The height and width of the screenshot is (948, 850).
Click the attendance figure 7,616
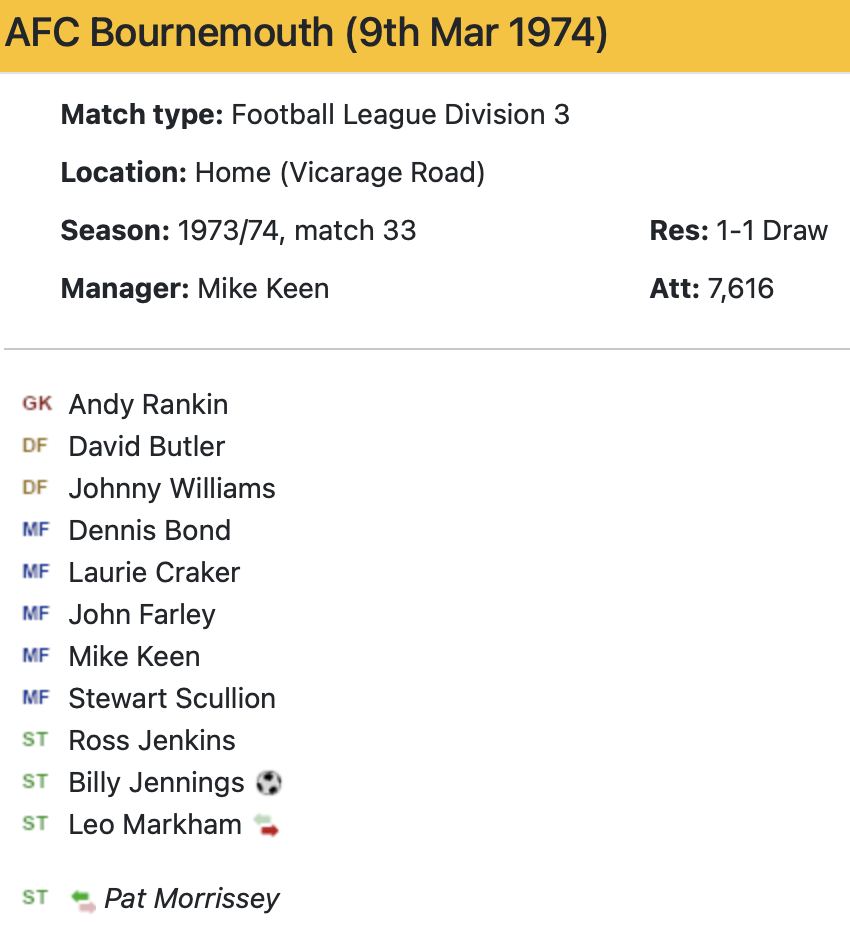(x=740, y=290)
